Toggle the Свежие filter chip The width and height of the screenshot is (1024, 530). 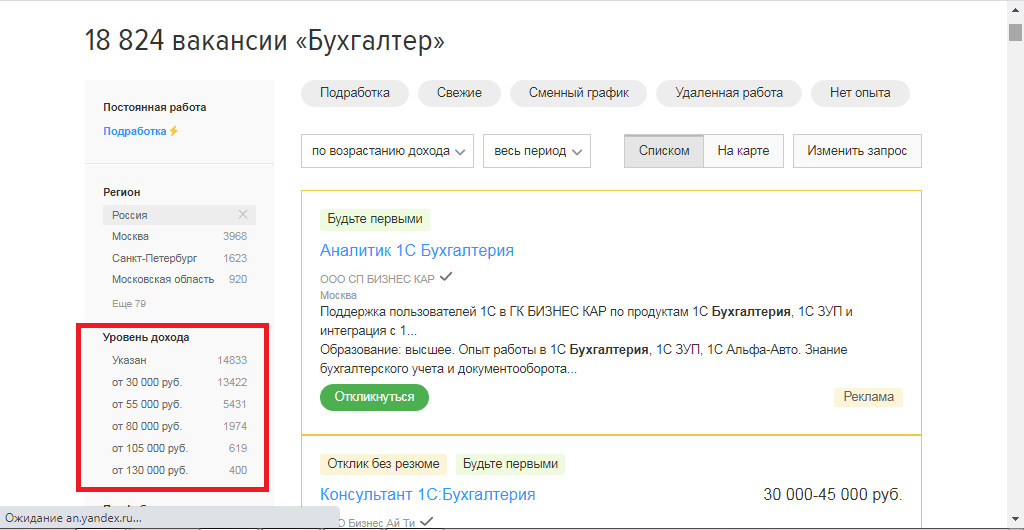pyautogui.click(x=459, y=93)
